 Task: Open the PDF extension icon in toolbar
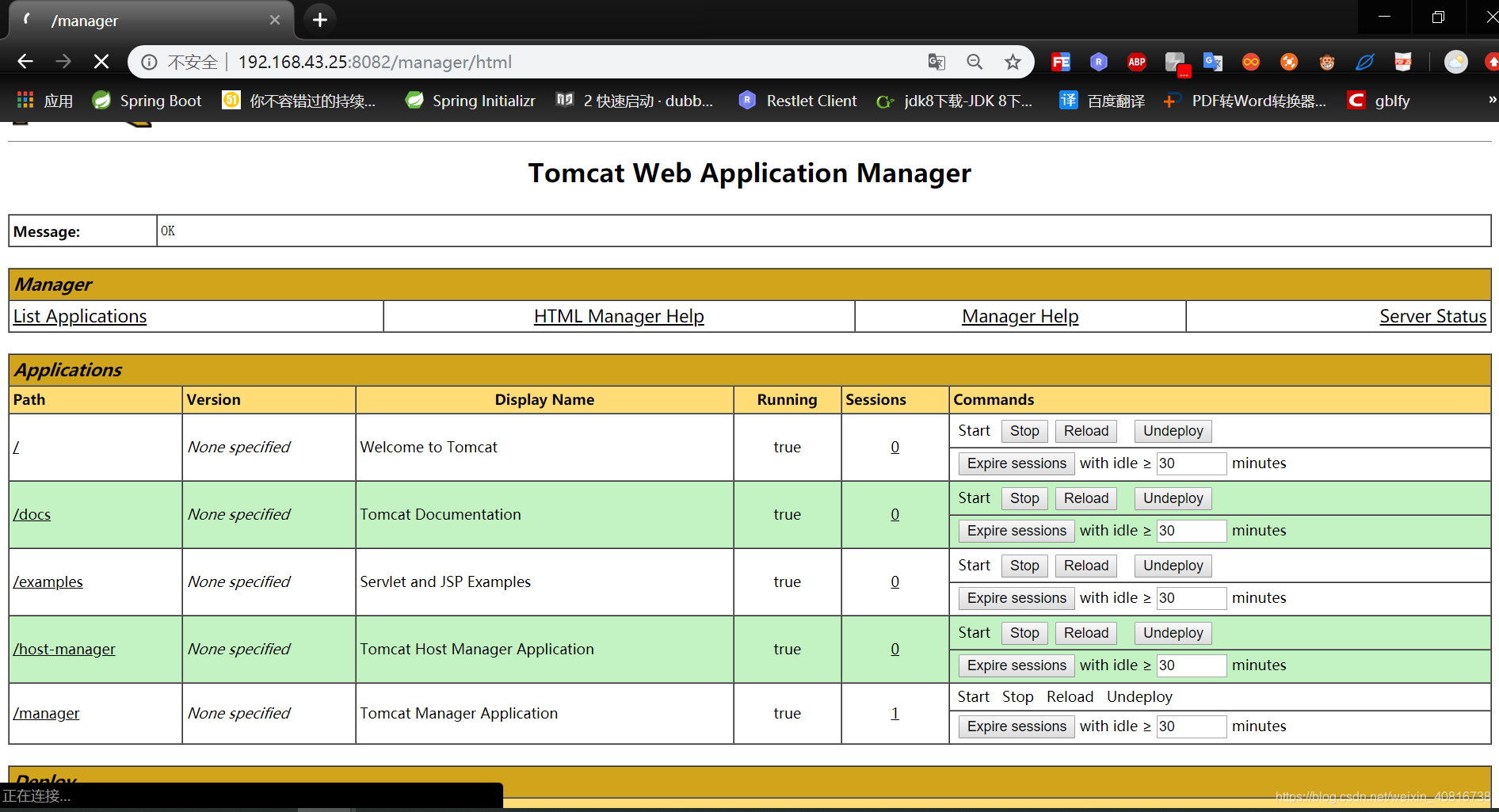point(1403,62)
